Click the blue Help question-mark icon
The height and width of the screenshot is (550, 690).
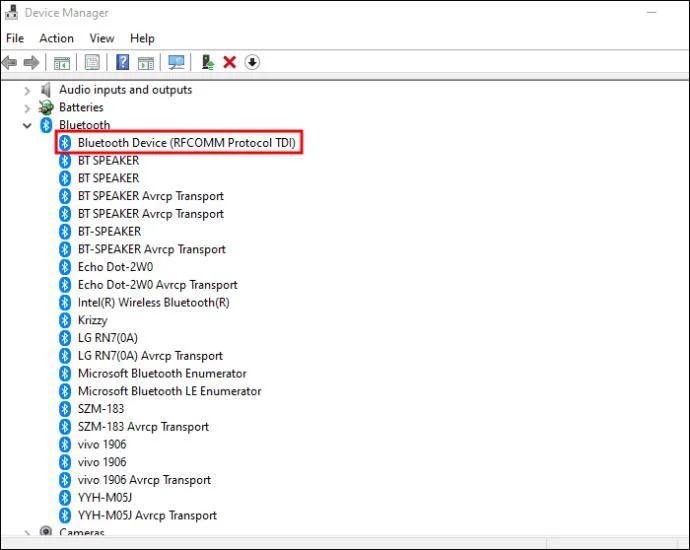click(x=123, y=62)
